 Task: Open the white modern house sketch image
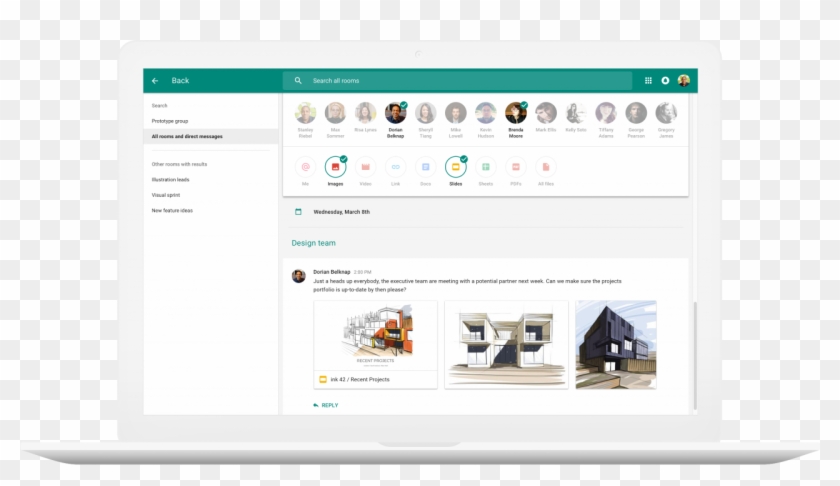(x=506, y=345)
